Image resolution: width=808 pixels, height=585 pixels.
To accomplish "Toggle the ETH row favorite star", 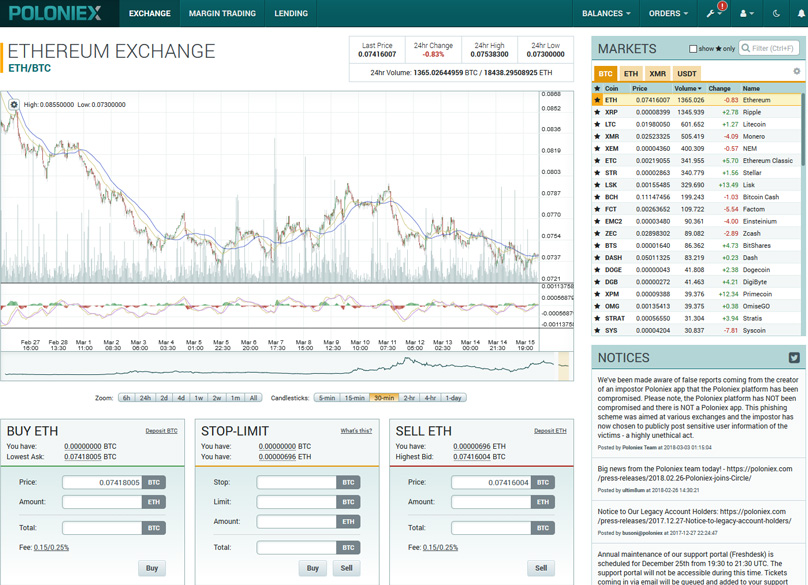I will click(597, 100).
